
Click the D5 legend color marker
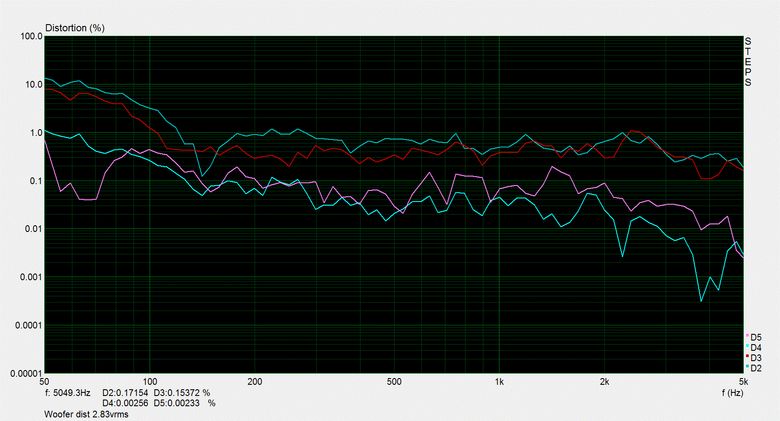pyautogui.click(x=748, y=336)
